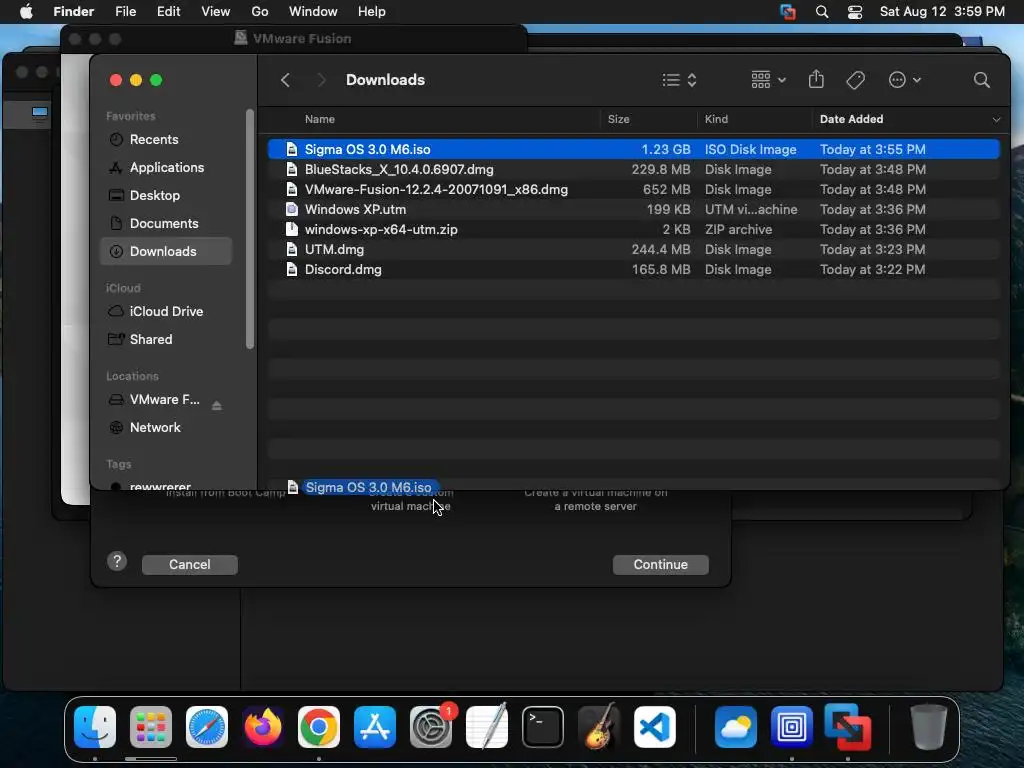Viewport: 1024px width, 768px height.
Task: Select VMware-Fusion-12.2.4 dmg file
Action: pos(633,189)
